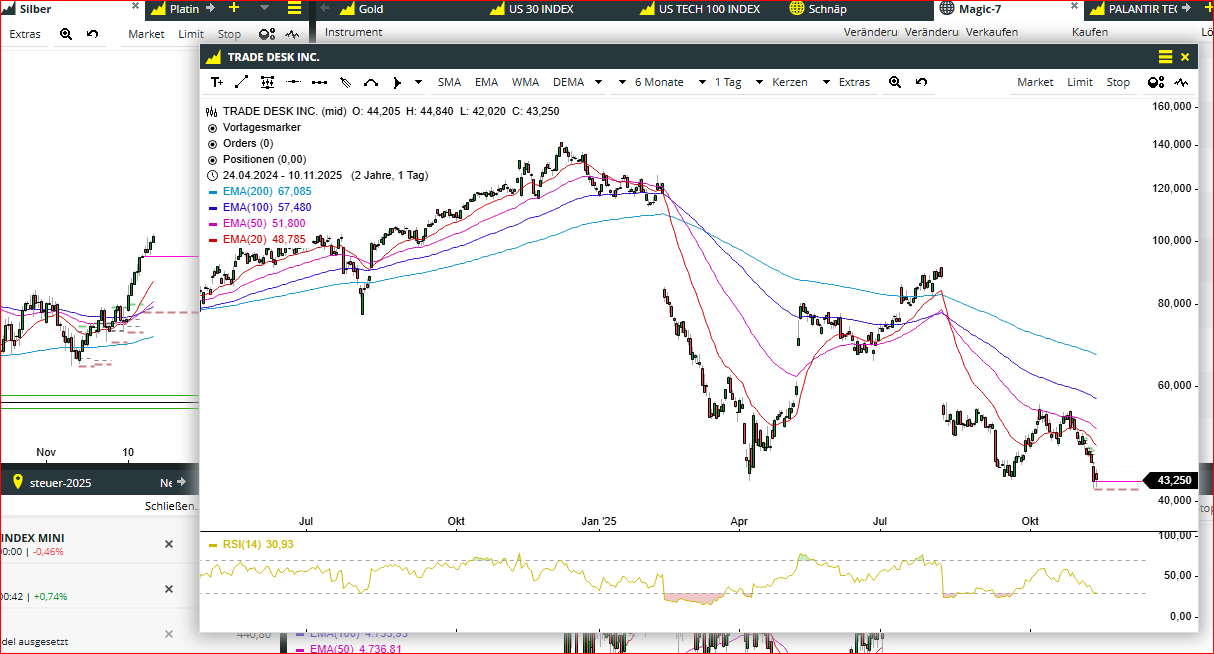Select the arc curve drawing tool

[x=371, y=83]
